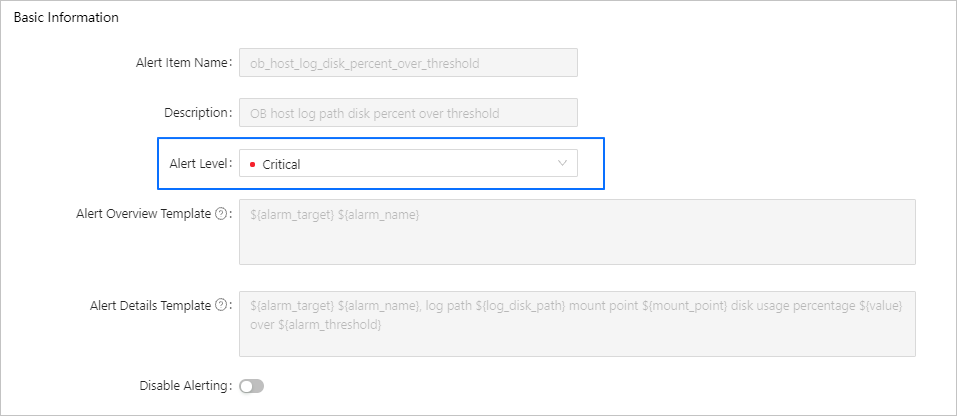957x416 pixels.
Task: Toggle the Disable Alerting switch
Action: coord(251,386)
